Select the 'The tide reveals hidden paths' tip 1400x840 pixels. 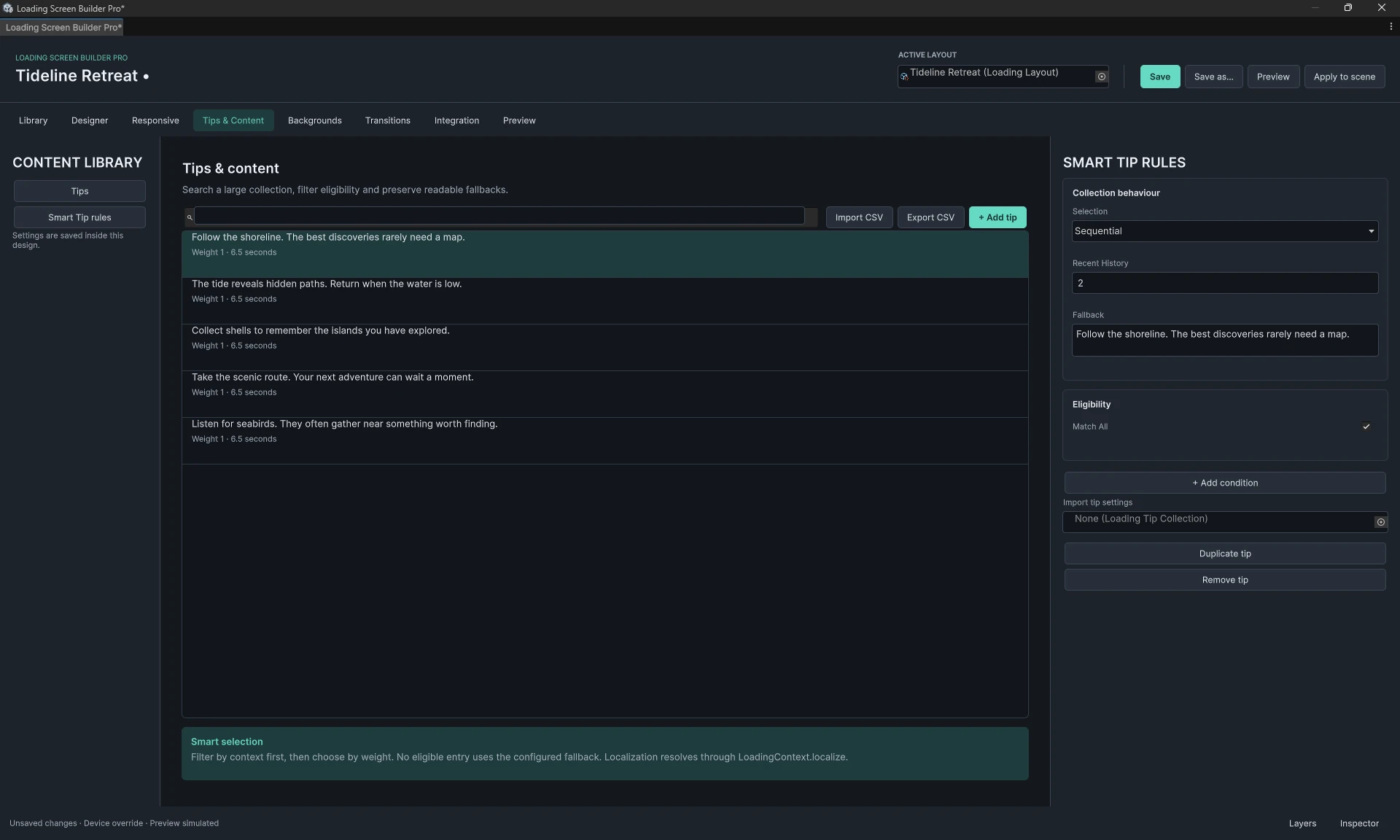point(605,300)
